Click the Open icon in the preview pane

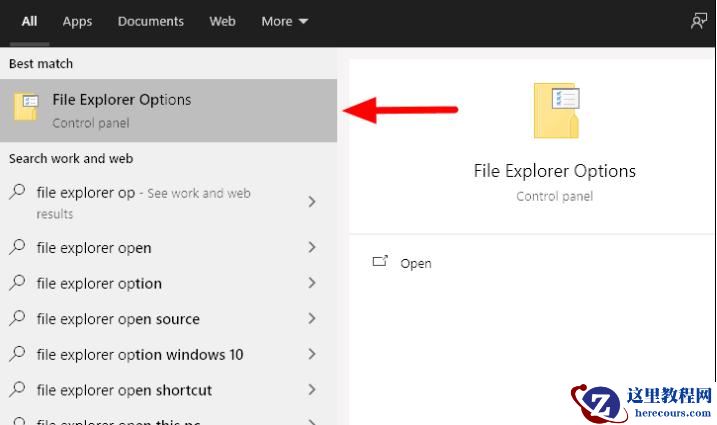point(380,262)
